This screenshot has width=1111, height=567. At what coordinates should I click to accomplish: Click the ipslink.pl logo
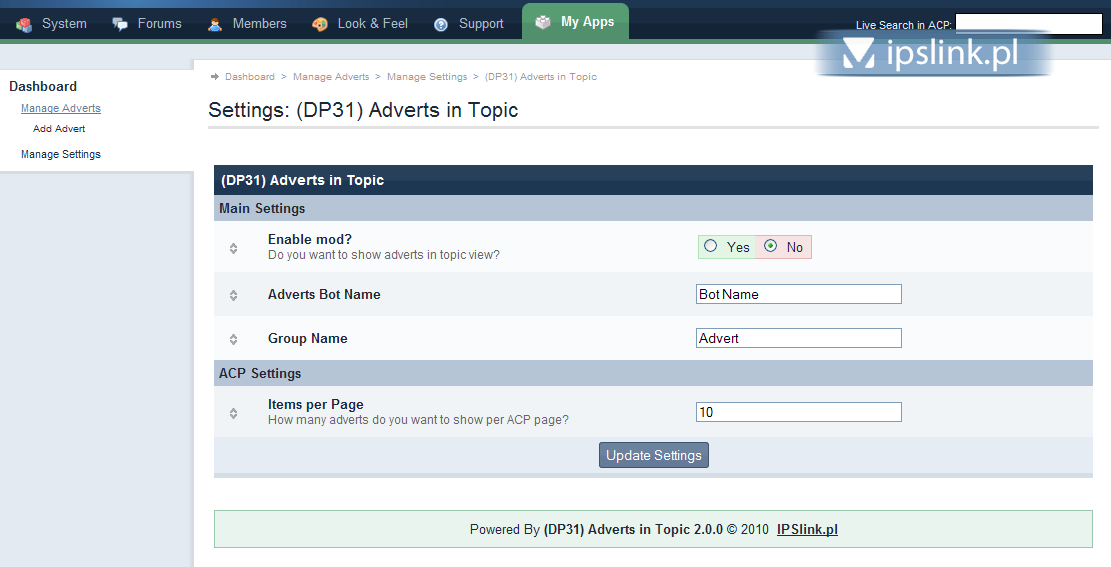(932, 53)
